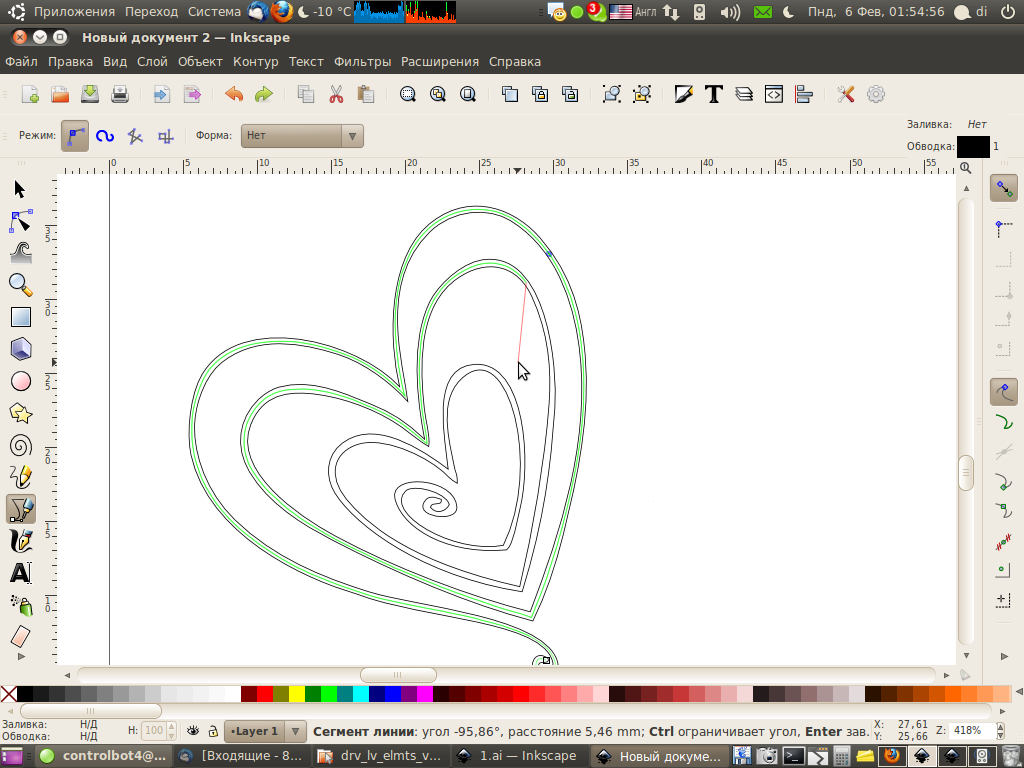Select the Selector arrow tool

(20, 190)
